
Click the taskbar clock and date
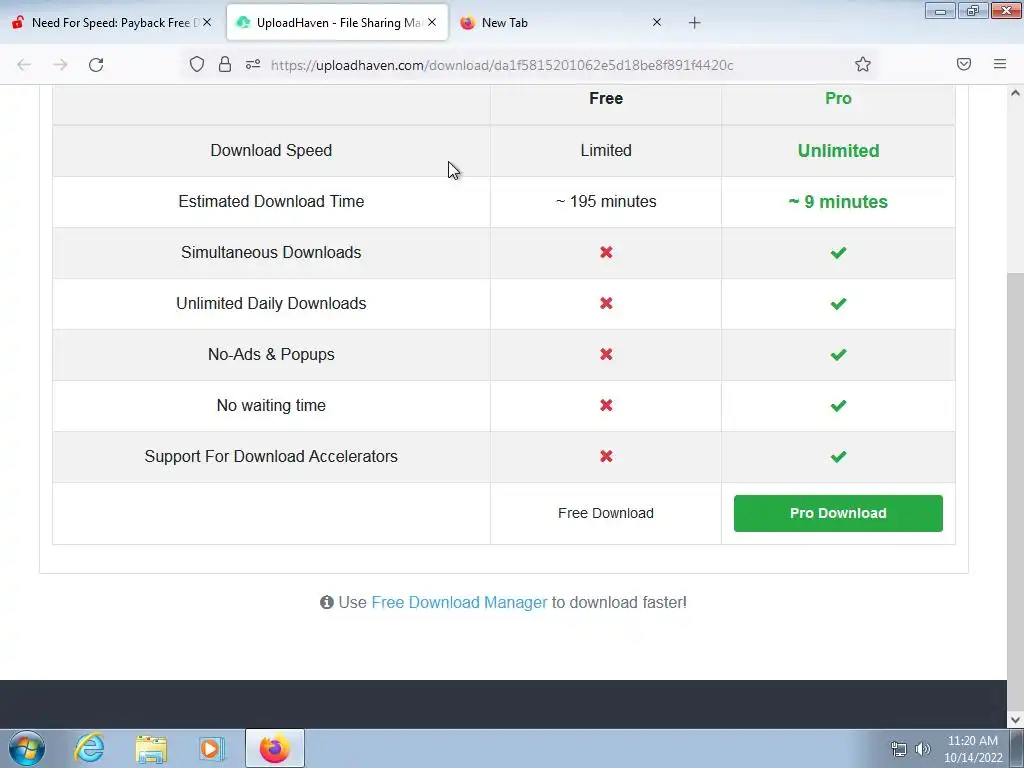(x=972, y=749)
